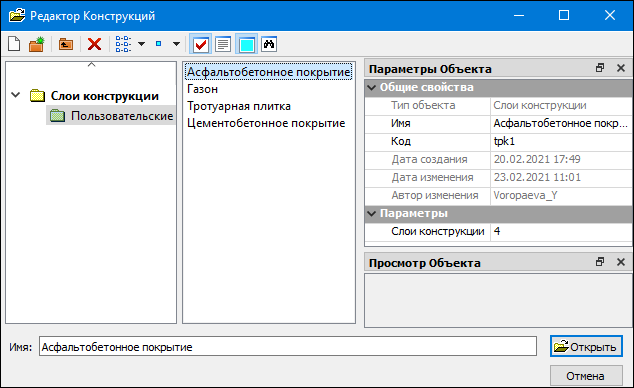
Task: Collapse the Слои конструкции tree node
Action: 16,95
